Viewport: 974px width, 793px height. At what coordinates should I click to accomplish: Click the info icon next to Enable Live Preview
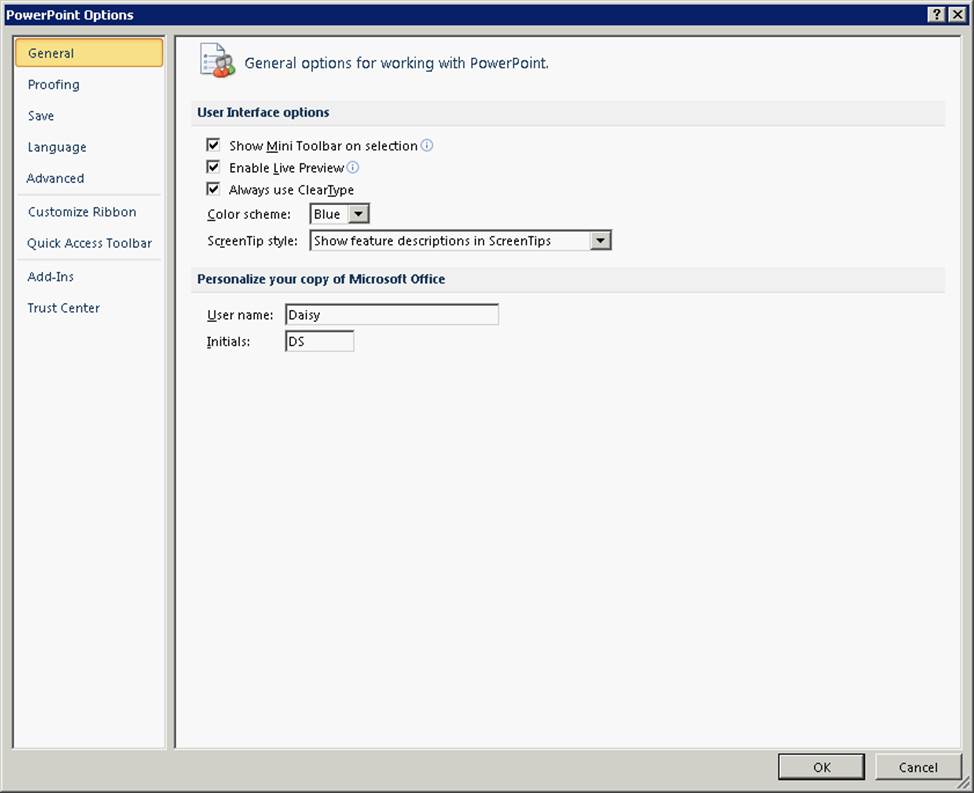(352, 167)
